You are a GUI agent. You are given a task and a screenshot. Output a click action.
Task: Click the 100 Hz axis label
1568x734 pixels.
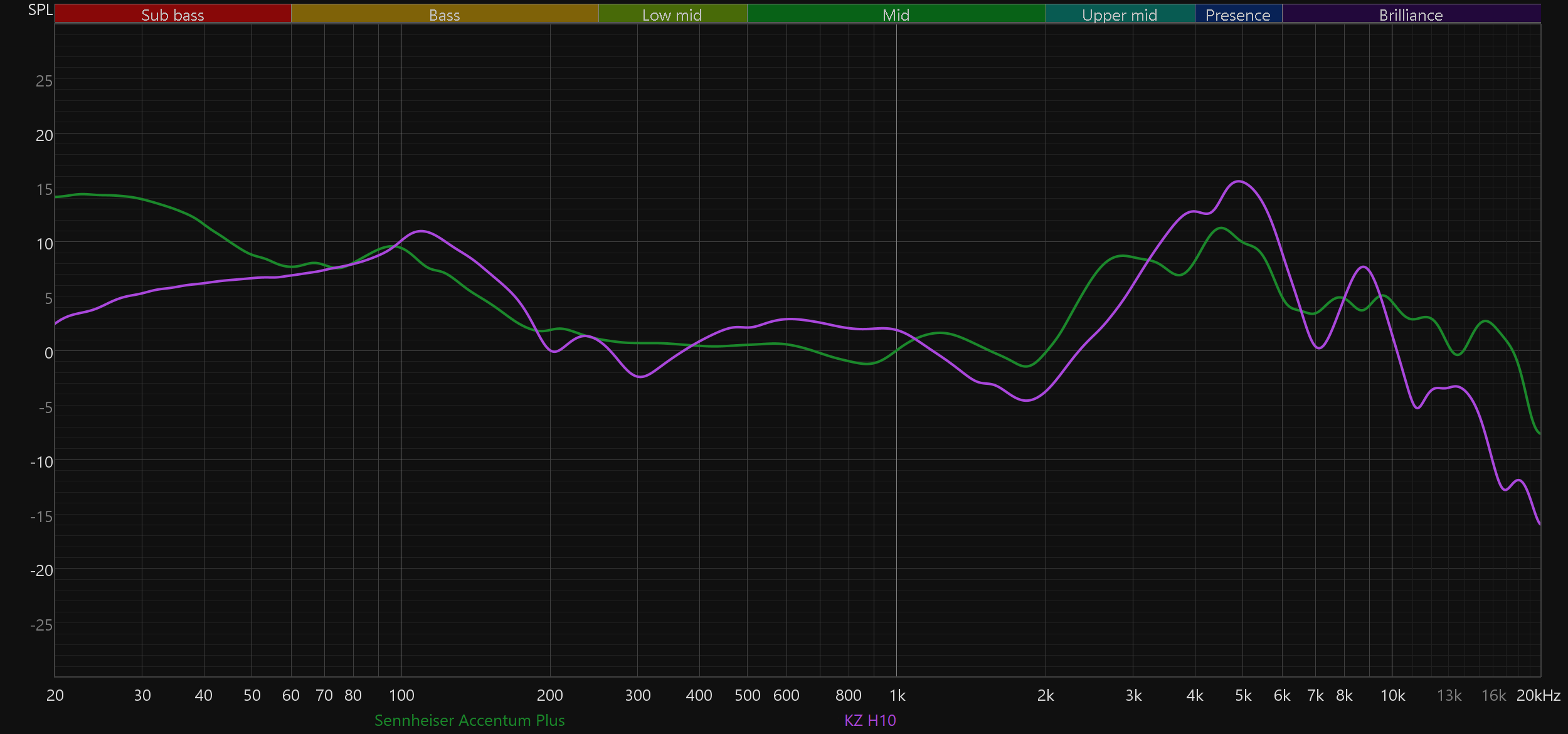coord(401,695)
